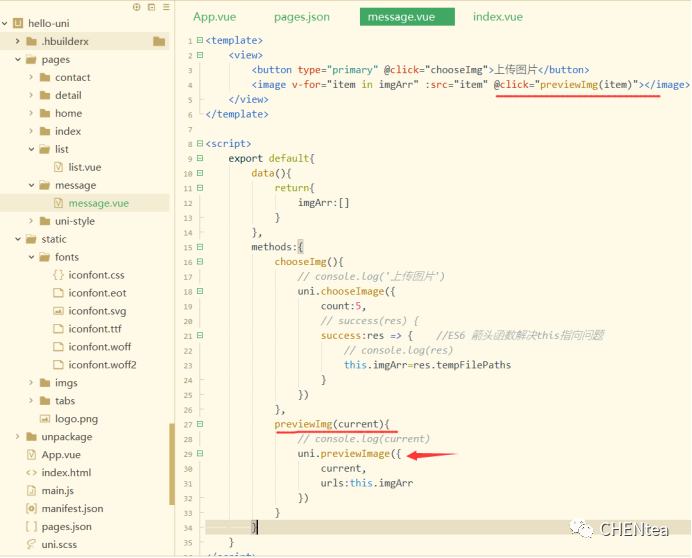This screenshot has width=692, height=558.
Task: Click the uni.scss file icon
Action: click(x=31, y=544)
